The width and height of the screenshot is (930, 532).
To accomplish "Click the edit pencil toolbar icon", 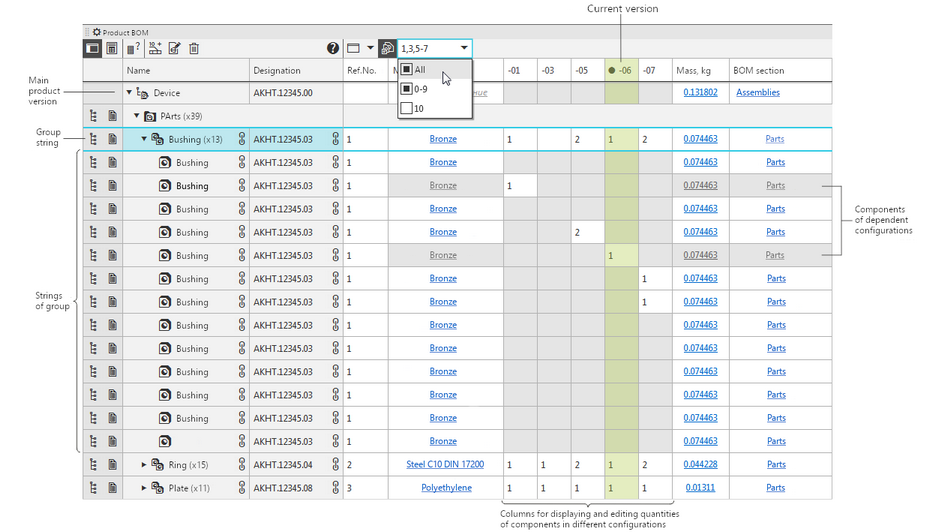I will (x=174, y=49).
